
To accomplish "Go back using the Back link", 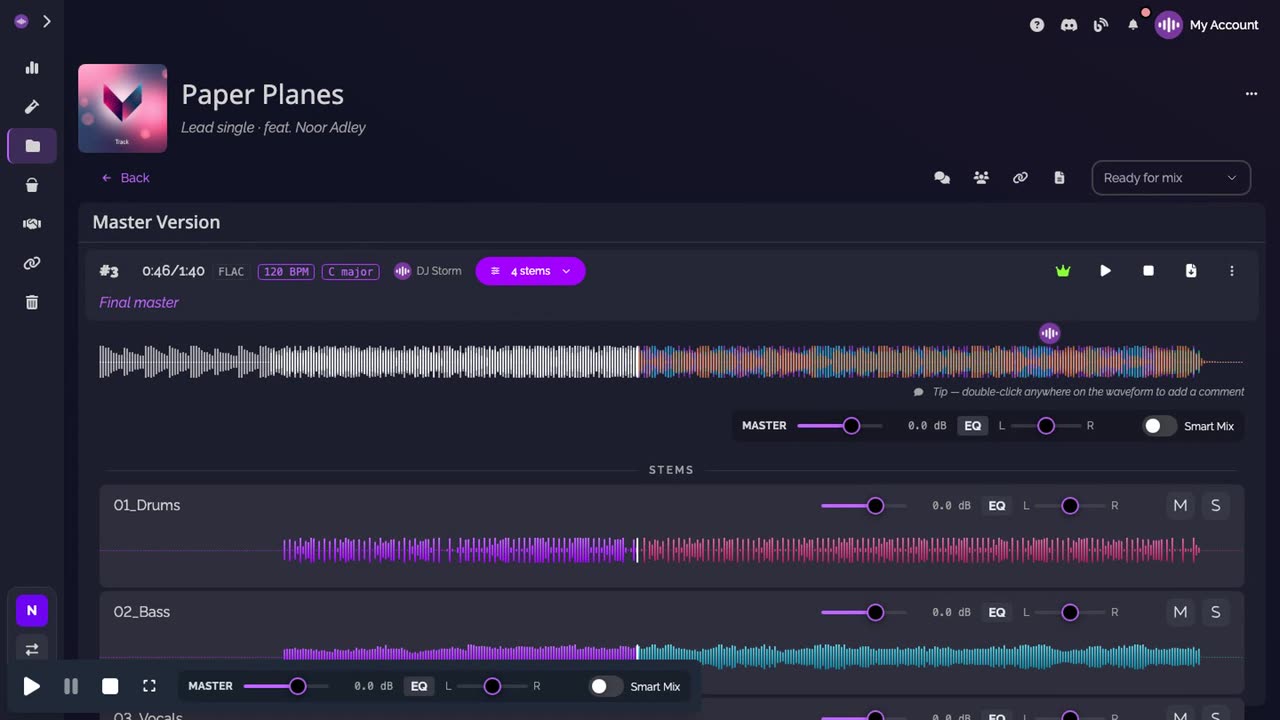I will (125, 178).
